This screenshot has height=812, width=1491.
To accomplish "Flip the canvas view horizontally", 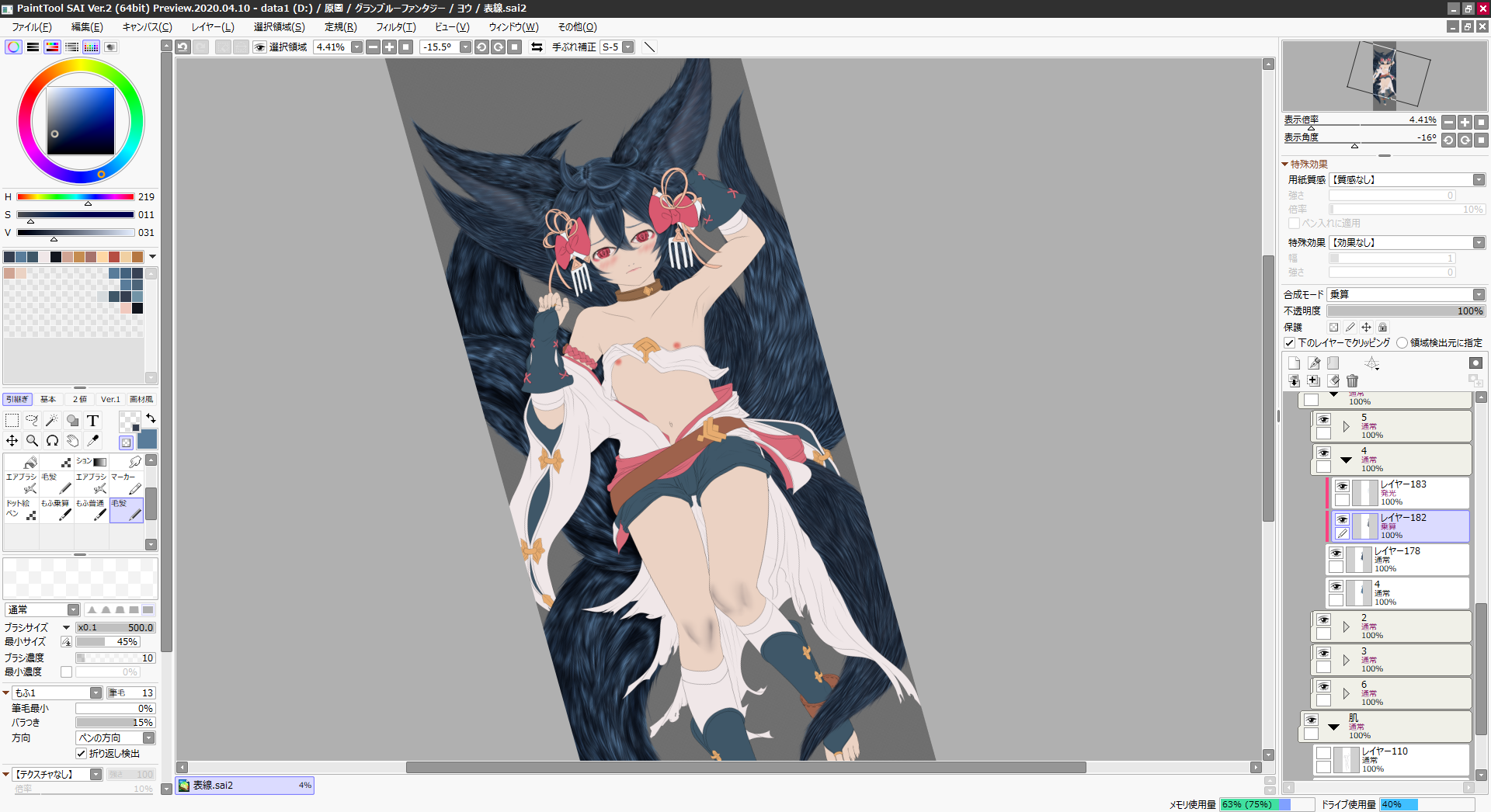I will [537, 47].
